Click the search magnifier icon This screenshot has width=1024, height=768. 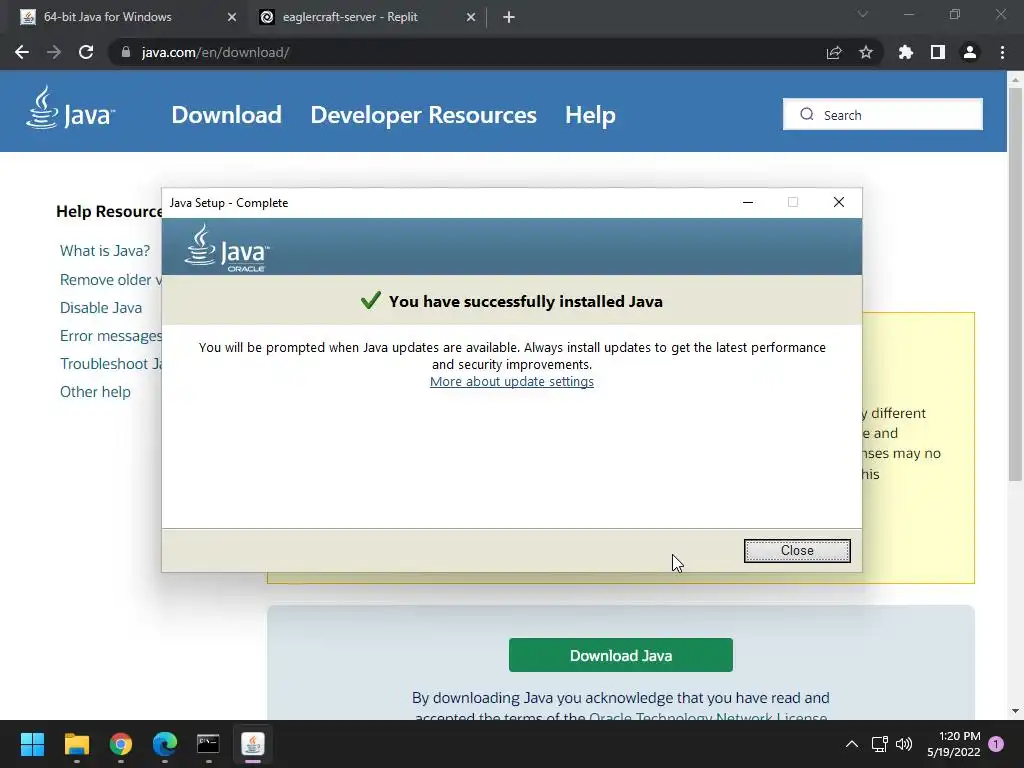807,114
